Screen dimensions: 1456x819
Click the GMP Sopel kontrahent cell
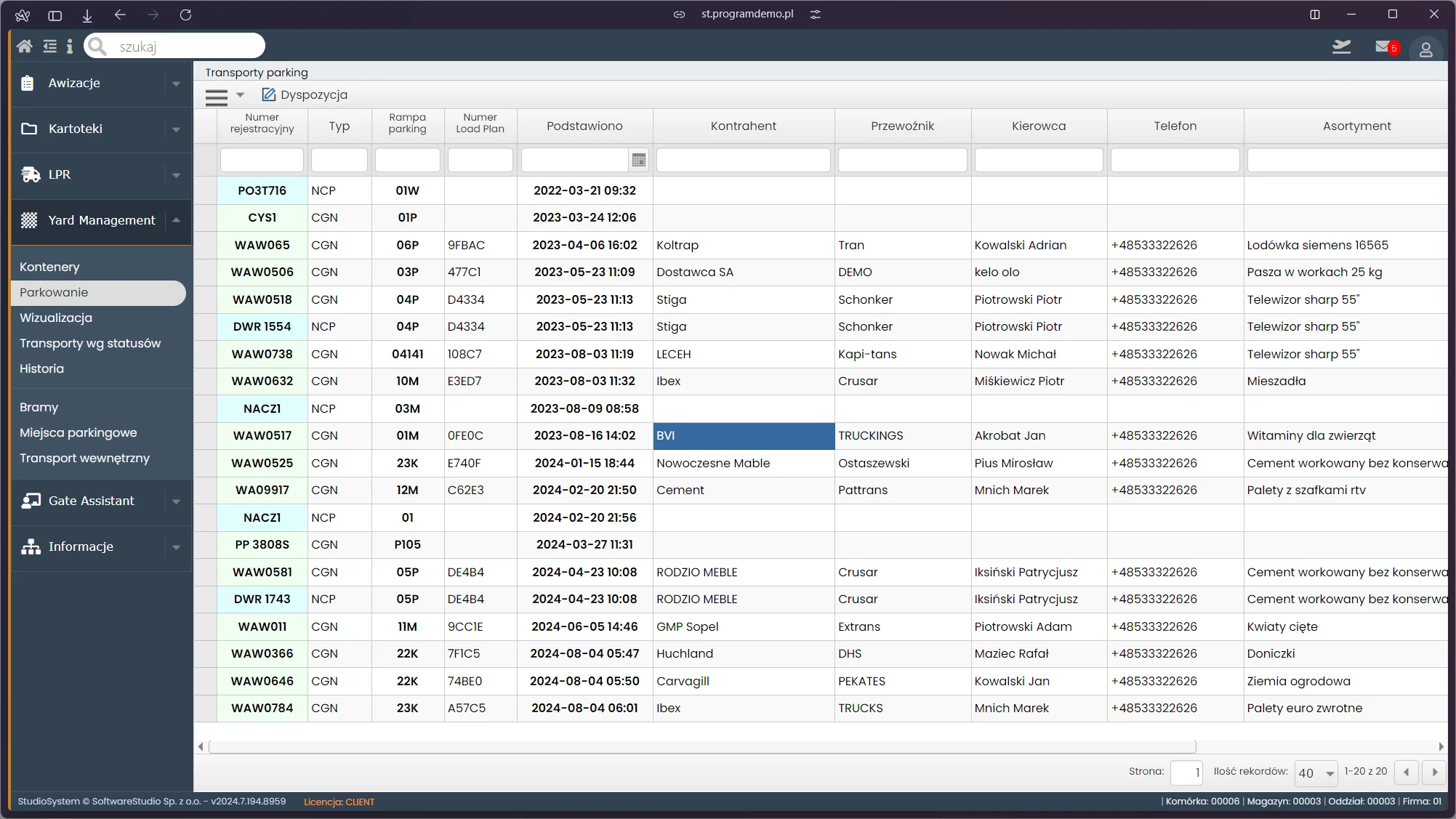tap(743, 626)
